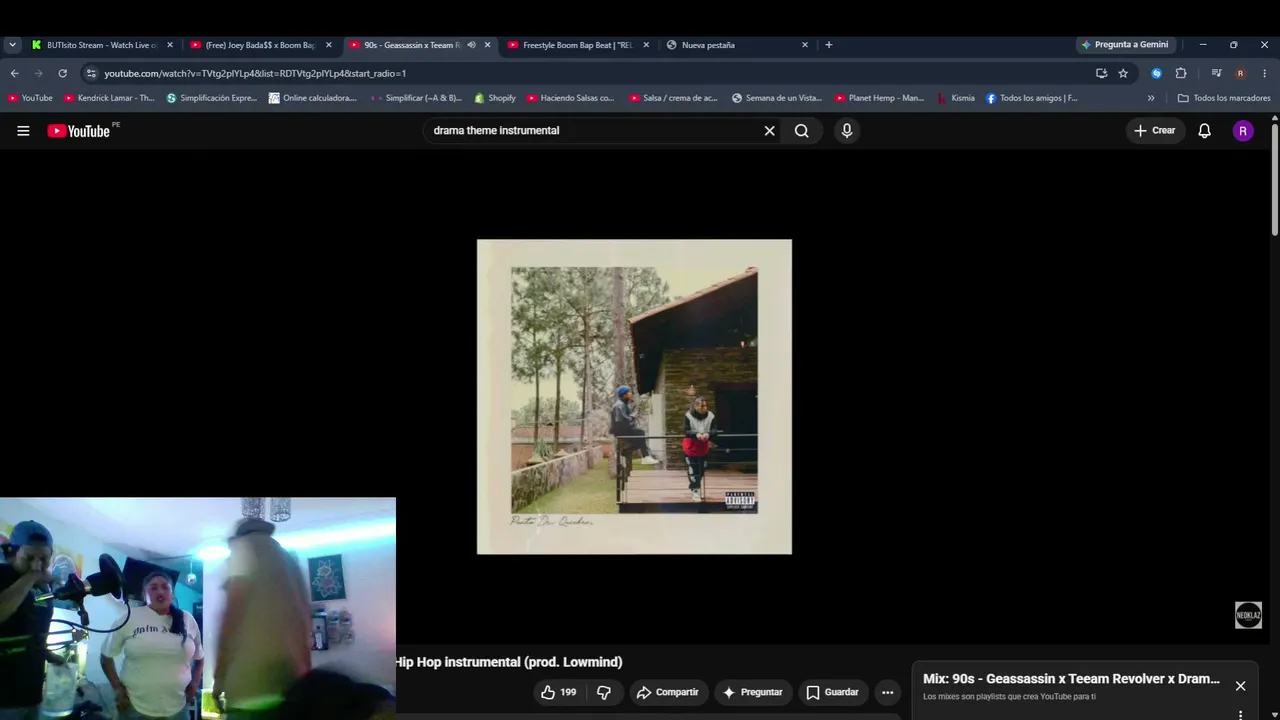Open the Semana de un Vista... bookmark

click(777, 98)
